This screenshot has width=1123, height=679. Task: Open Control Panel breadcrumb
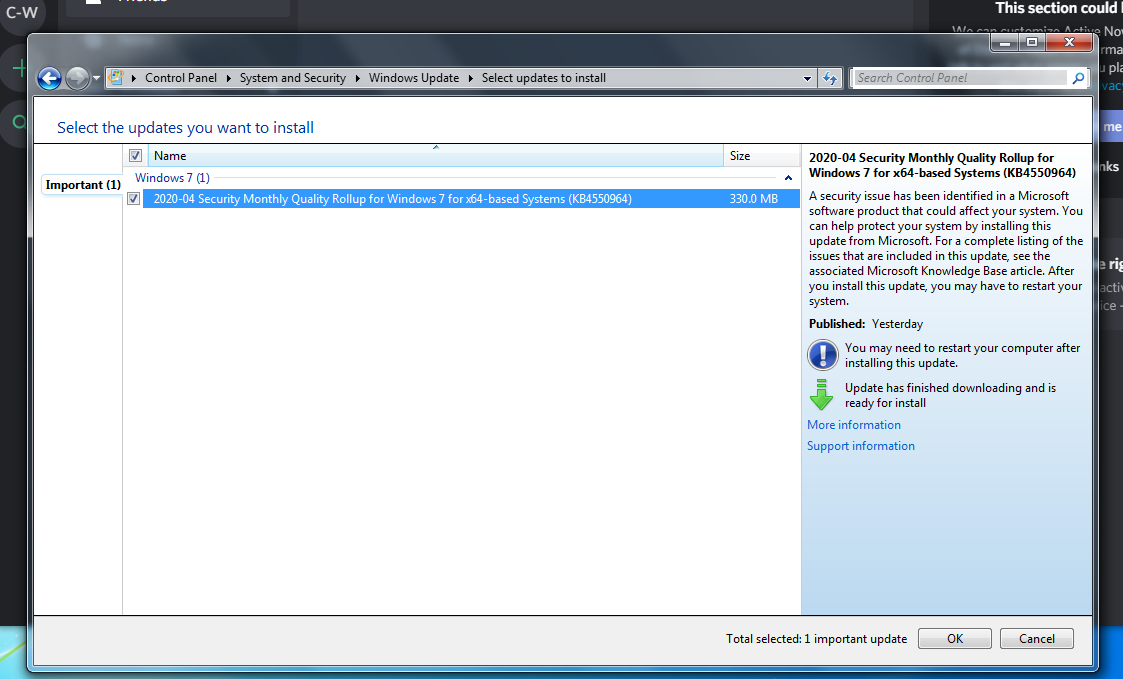pyautogui.click(x=180, y=77)
